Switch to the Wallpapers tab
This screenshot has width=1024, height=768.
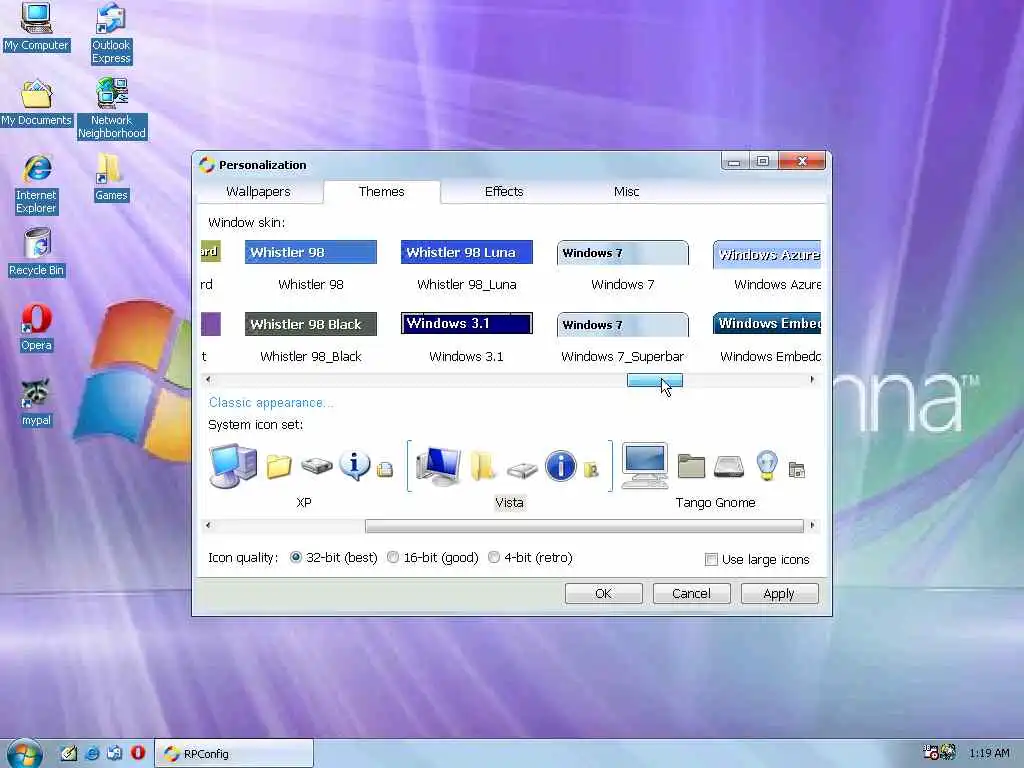pos(258,191)
